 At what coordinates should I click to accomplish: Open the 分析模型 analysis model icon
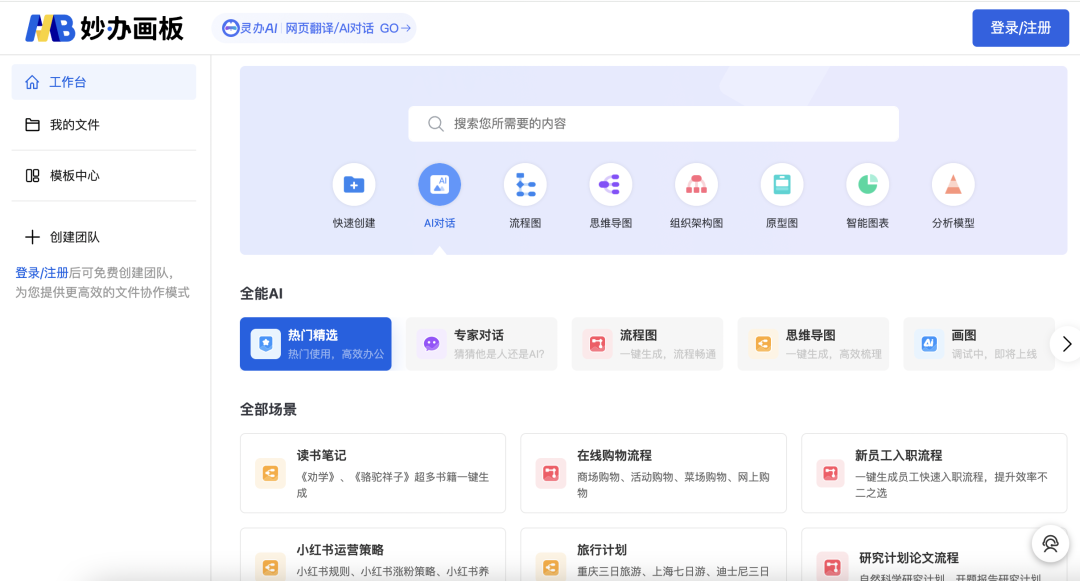[953, 184]
